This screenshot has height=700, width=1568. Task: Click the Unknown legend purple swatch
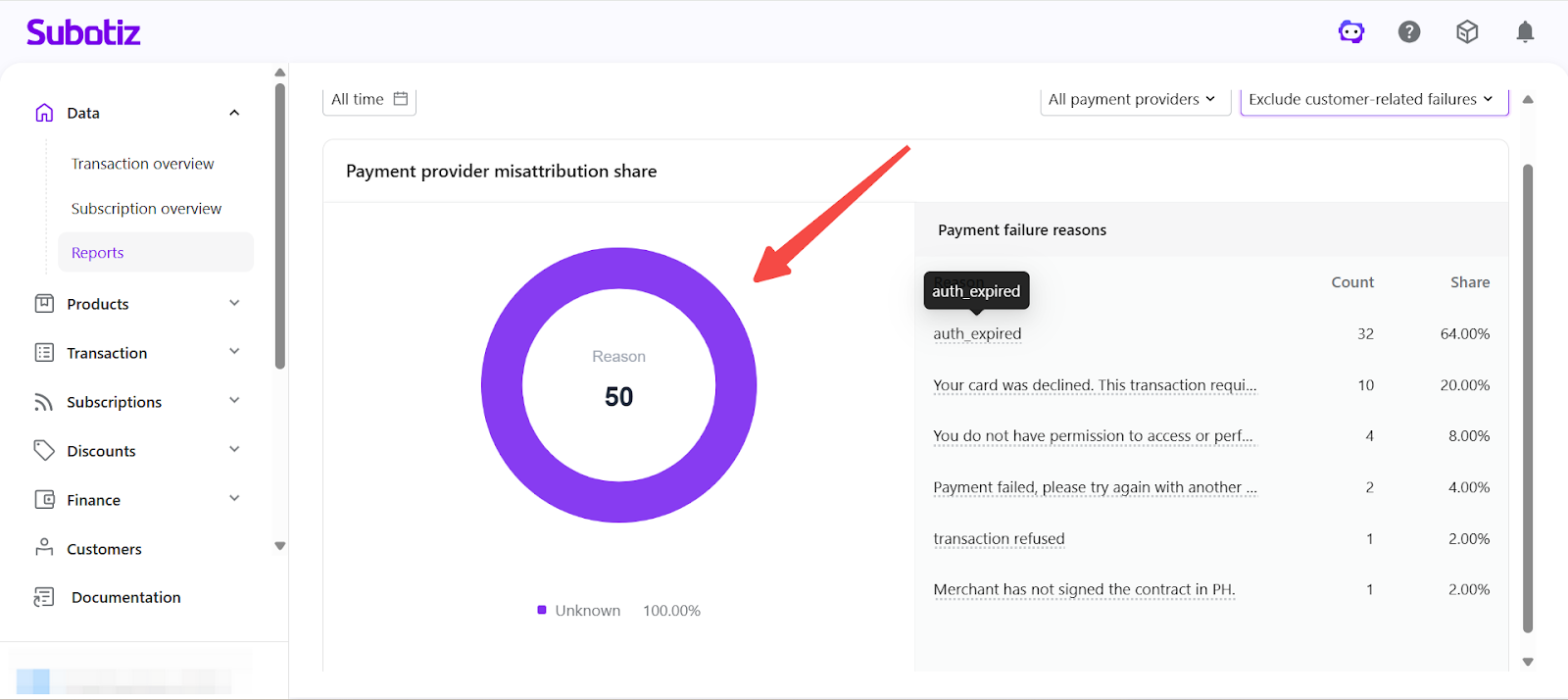click(x=542, y=610)
